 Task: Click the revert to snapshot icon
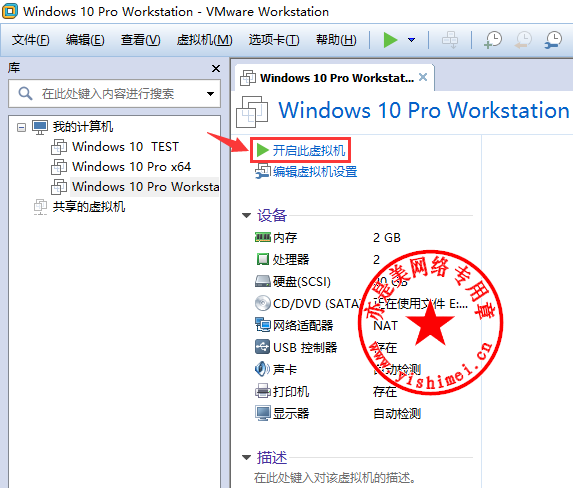[523, 39]
